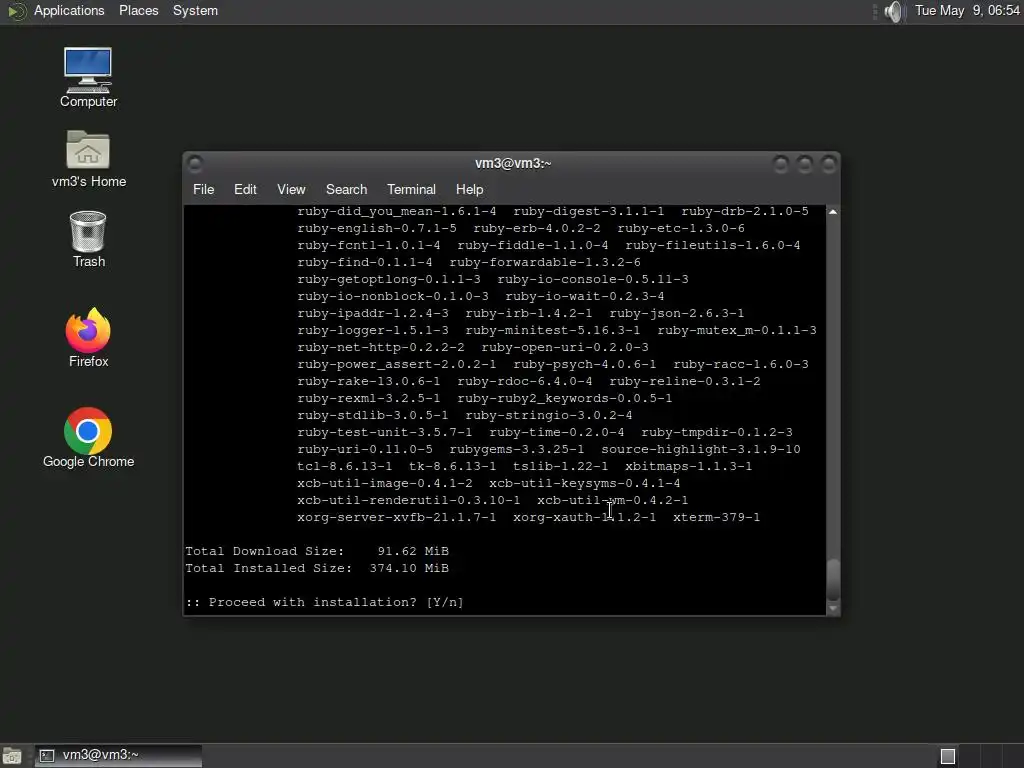
Task: Minimize the terminal window
Action: coord(780,164)
